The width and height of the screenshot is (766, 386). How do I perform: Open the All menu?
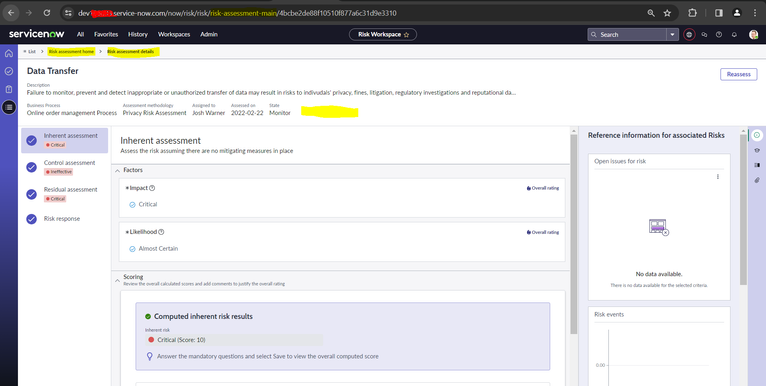(x=80, y=35)
